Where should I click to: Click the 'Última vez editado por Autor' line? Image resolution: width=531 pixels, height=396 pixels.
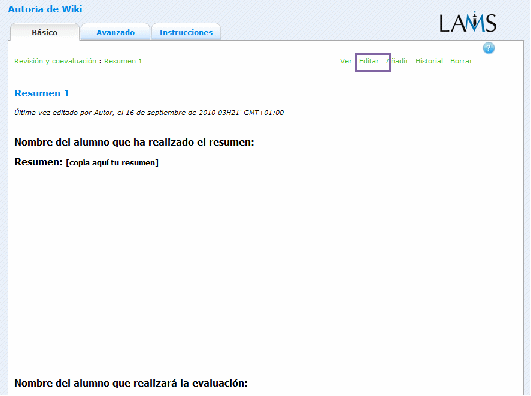(149, 112)
